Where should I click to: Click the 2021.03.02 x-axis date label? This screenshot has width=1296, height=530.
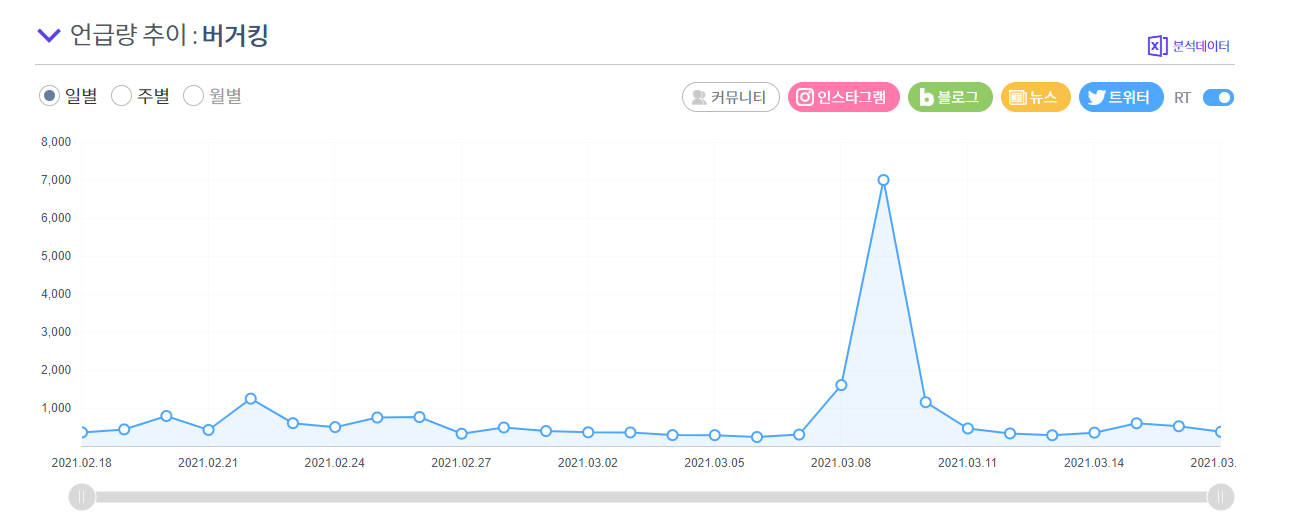click(588, 463)
